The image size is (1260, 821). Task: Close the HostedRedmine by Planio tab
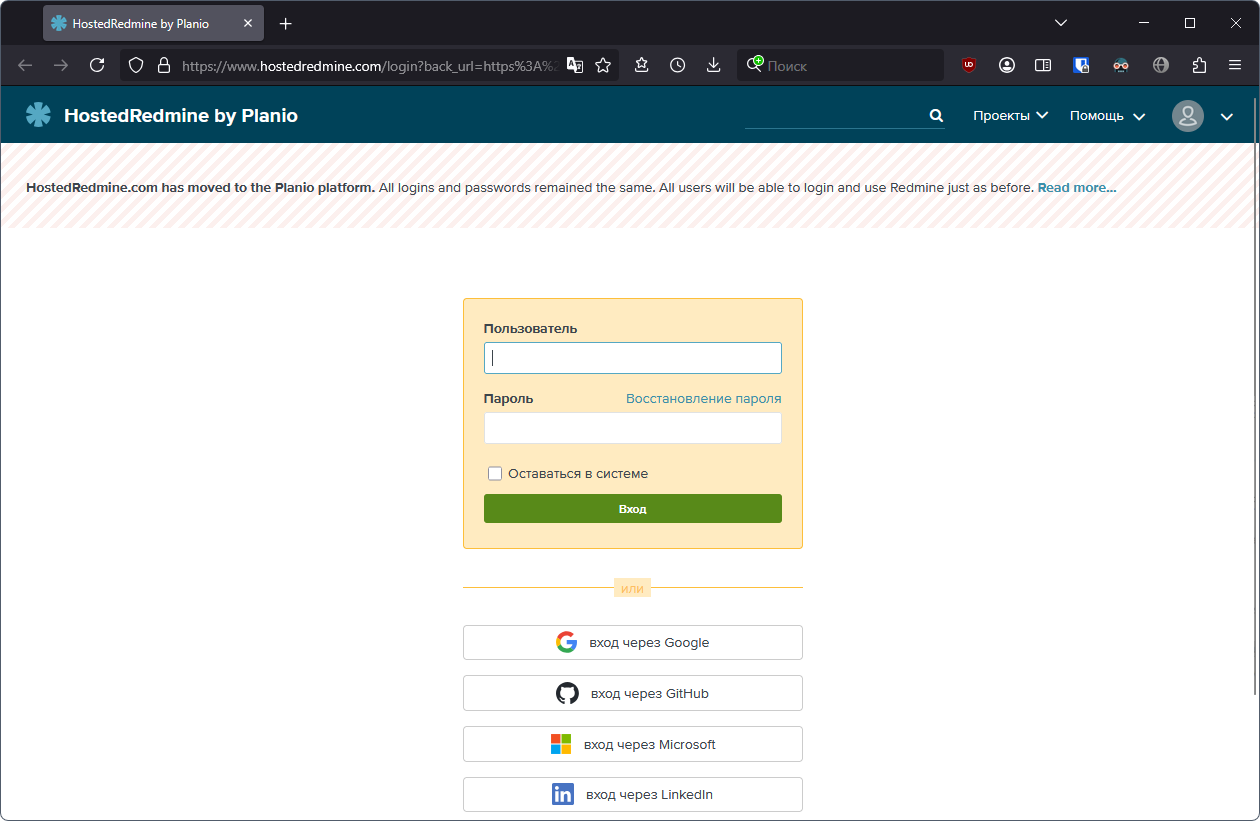[248, 23]
